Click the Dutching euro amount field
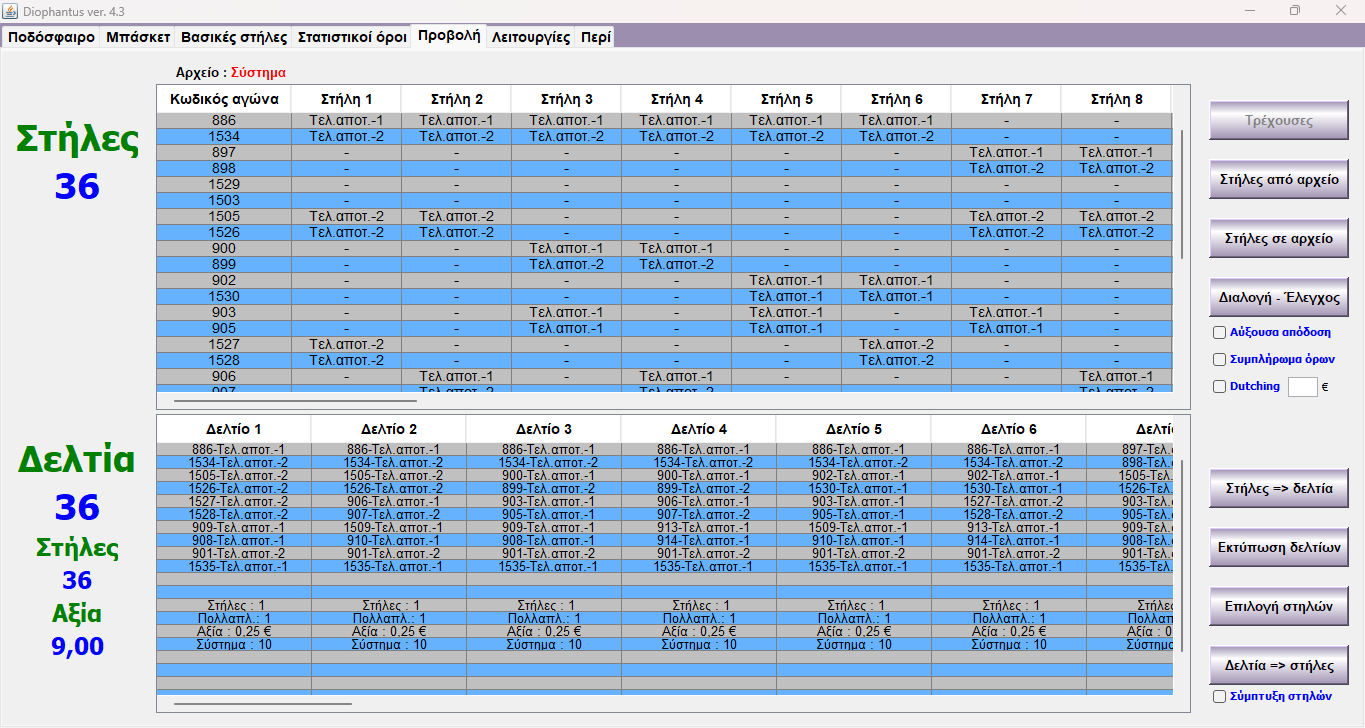This screenshot has width=1365, height=728. (1303, 387)
